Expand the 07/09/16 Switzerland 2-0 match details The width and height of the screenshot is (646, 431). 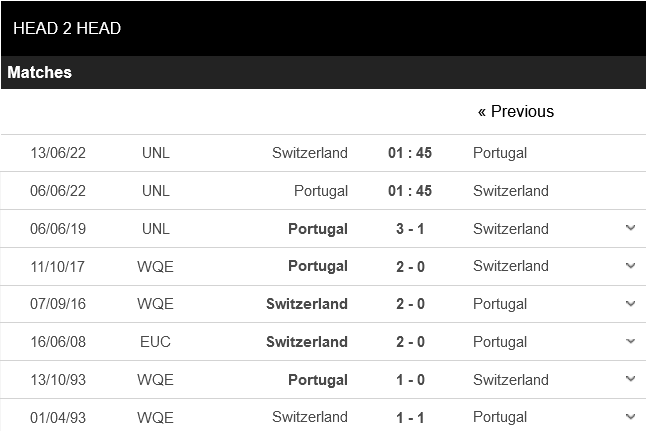(x=630, y=304)
